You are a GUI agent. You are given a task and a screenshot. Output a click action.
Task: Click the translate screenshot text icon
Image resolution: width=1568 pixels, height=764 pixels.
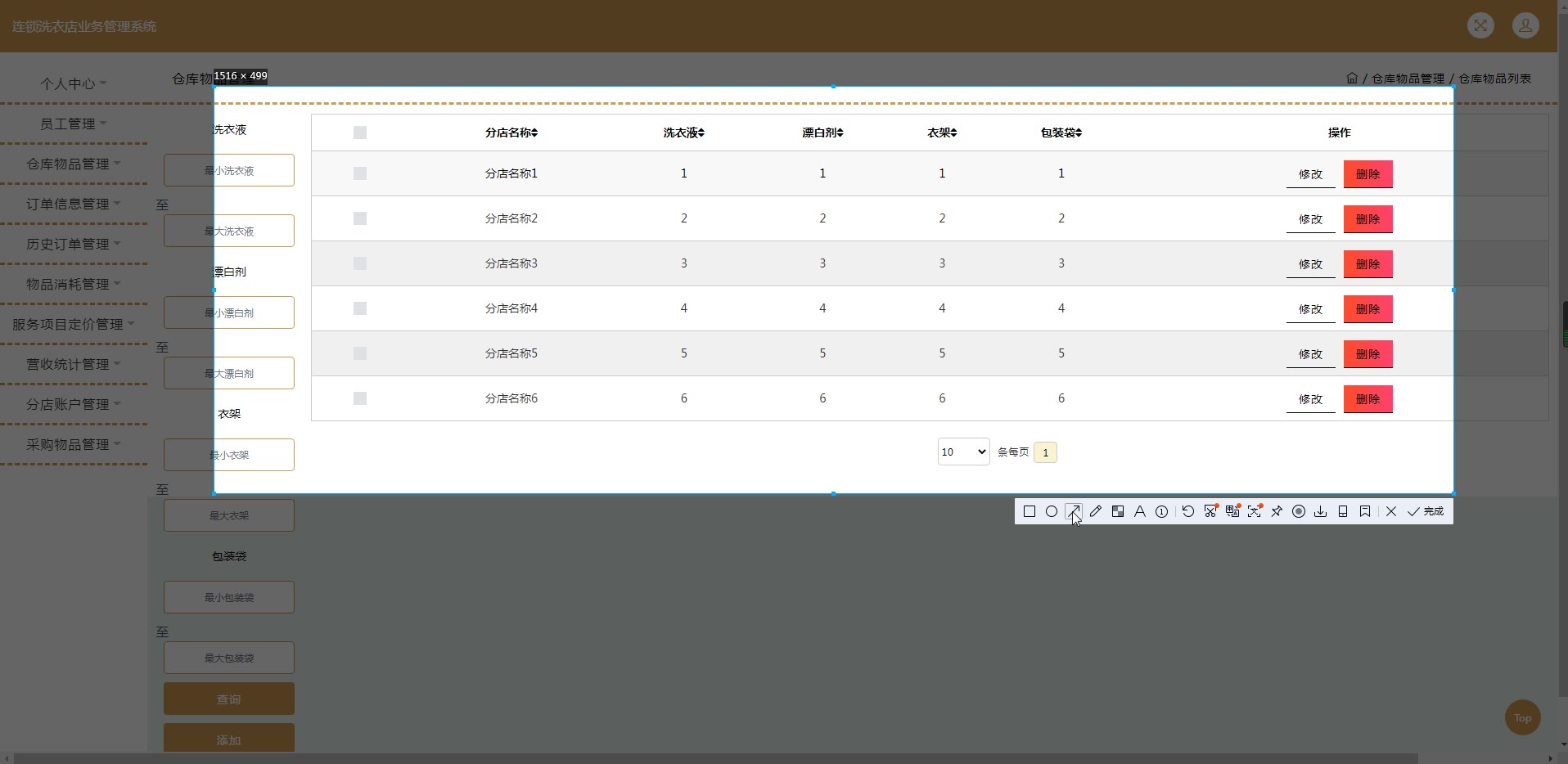point(1232,511)
